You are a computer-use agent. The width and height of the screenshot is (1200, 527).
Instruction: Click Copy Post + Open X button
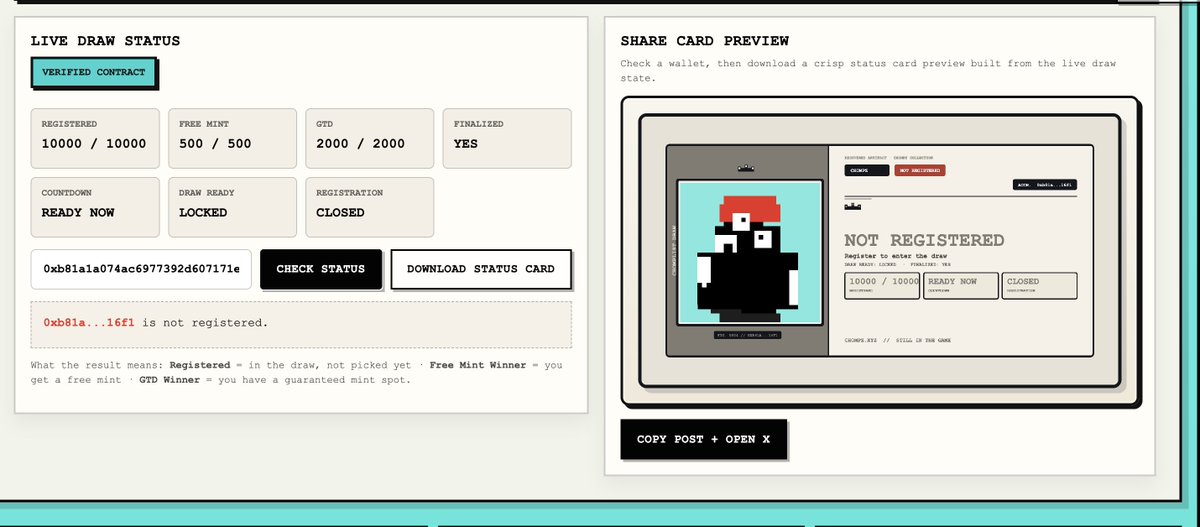coord(704,439)
